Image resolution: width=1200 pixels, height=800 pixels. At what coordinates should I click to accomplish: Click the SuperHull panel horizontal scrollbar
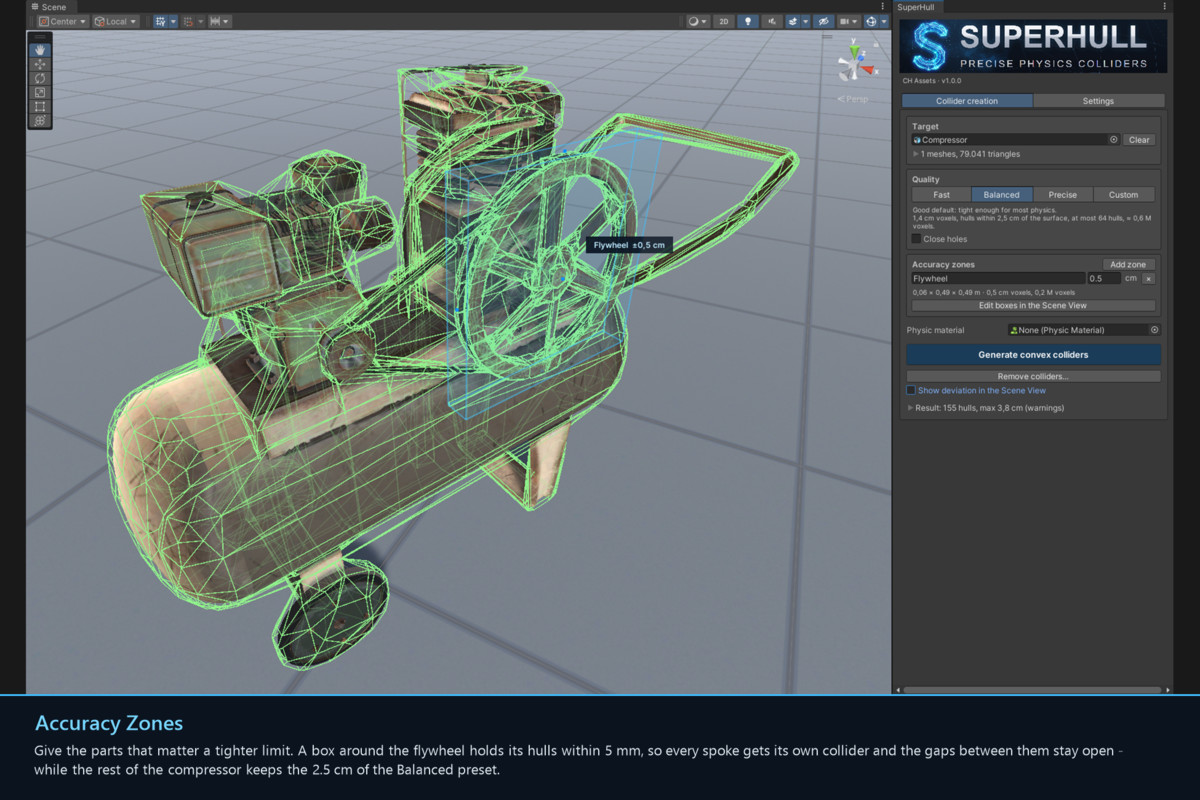1033,689
